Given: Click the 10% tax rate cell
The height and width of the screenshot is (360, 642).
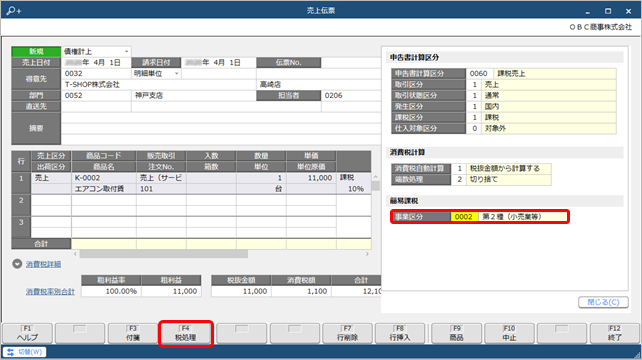Looking at the screenshot, I should click(x=354, y=189).
